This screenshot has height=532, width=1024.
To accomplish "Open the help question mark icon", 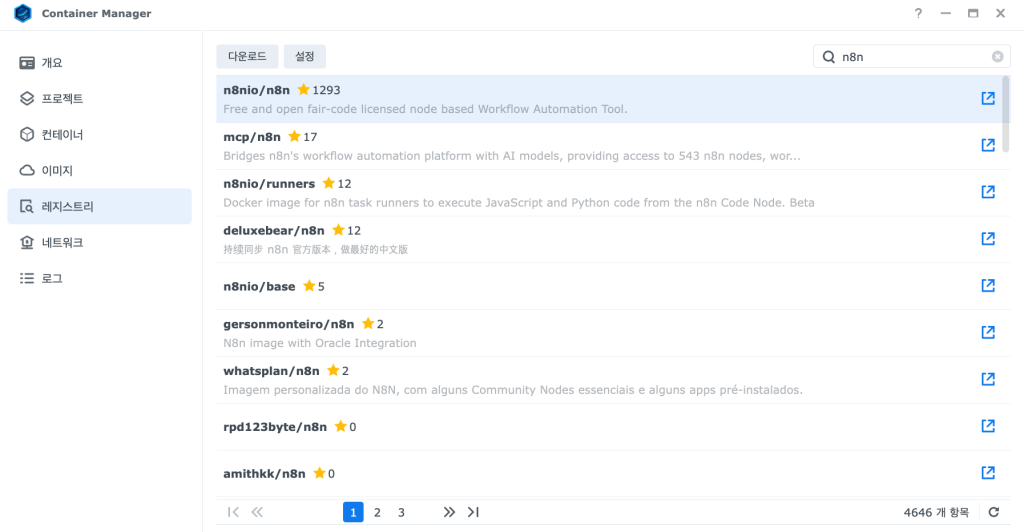I will point(918,13).
